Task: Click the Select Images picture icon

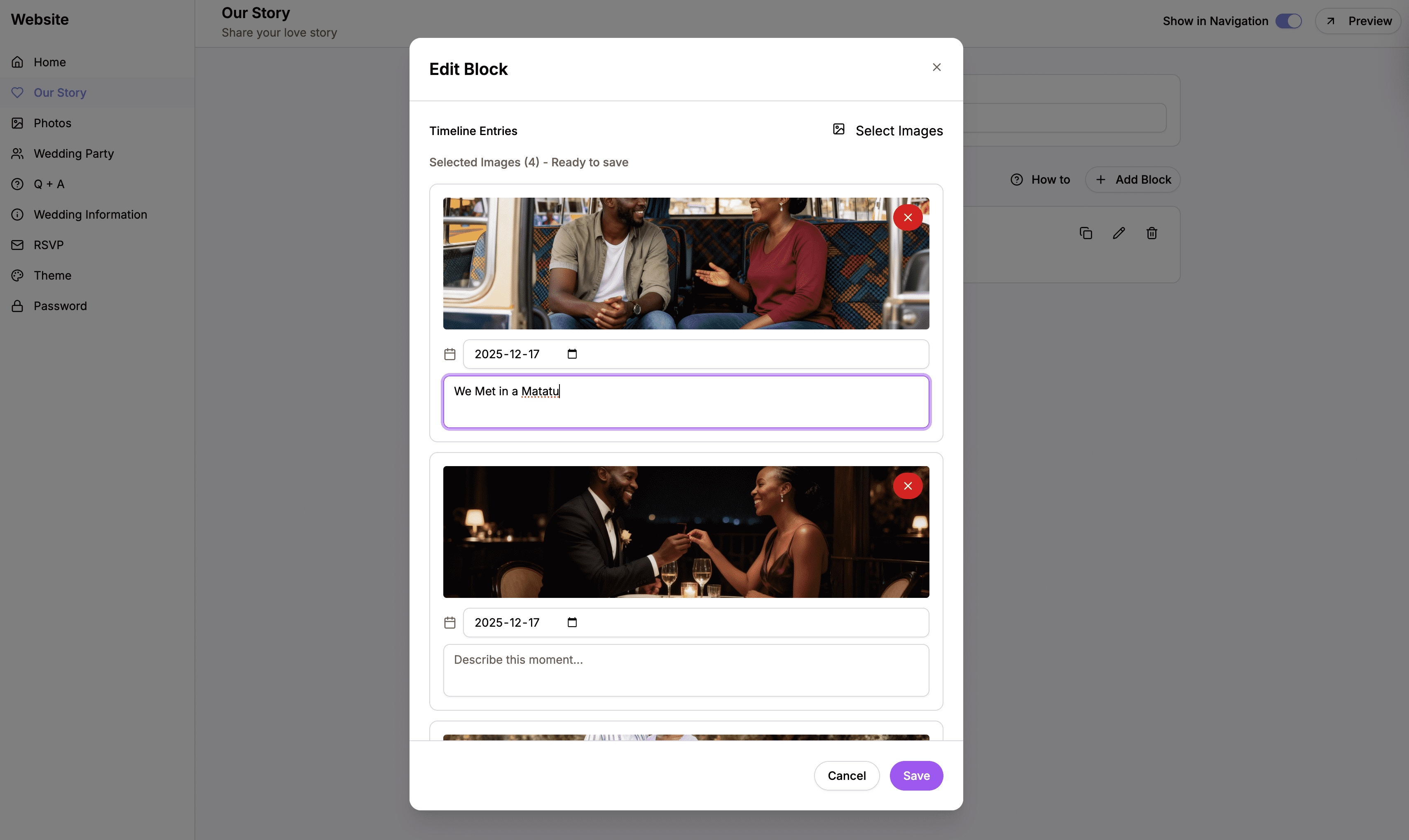Action: pos(839,130)
